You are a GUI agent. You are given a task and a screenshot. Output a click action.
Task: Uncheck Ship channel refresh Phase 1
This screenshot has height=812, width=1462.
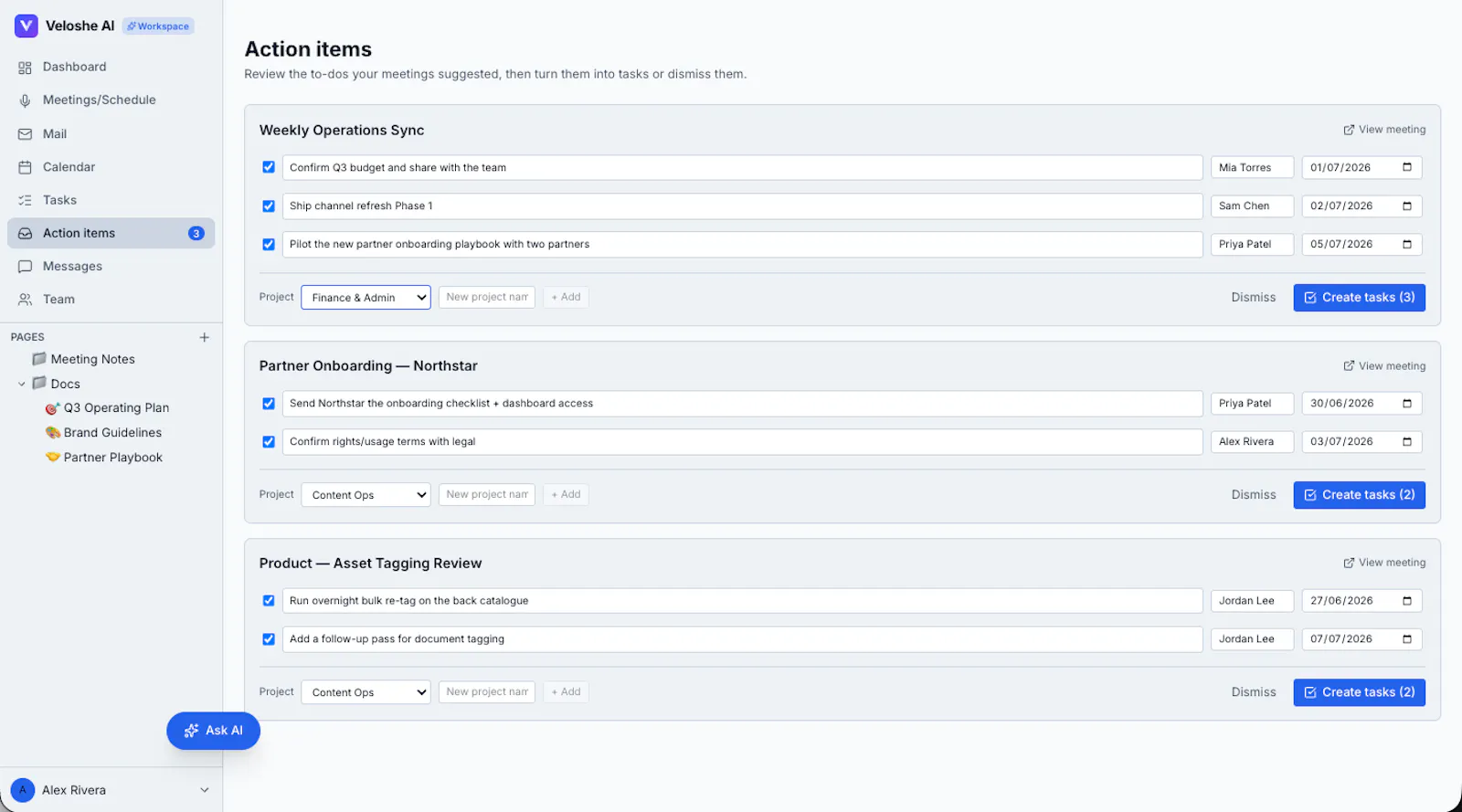[269, 206]
